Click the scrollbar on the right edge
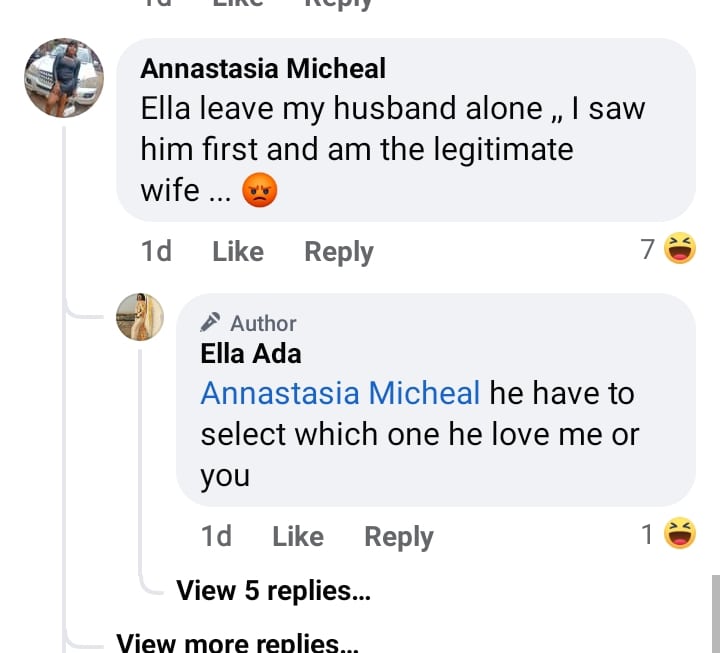This screenshot has width=720, height=653. coord(715,610)
